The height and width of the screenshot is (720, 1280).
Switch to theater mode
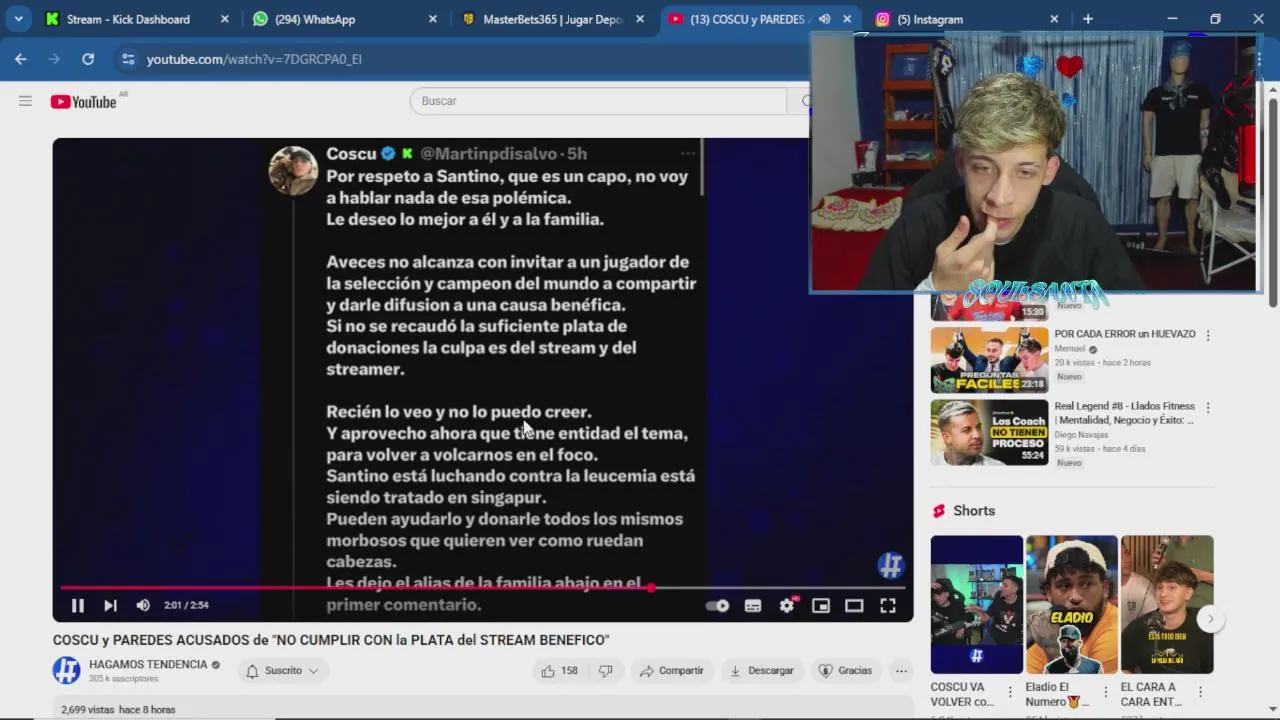click(x=854, y=605)
